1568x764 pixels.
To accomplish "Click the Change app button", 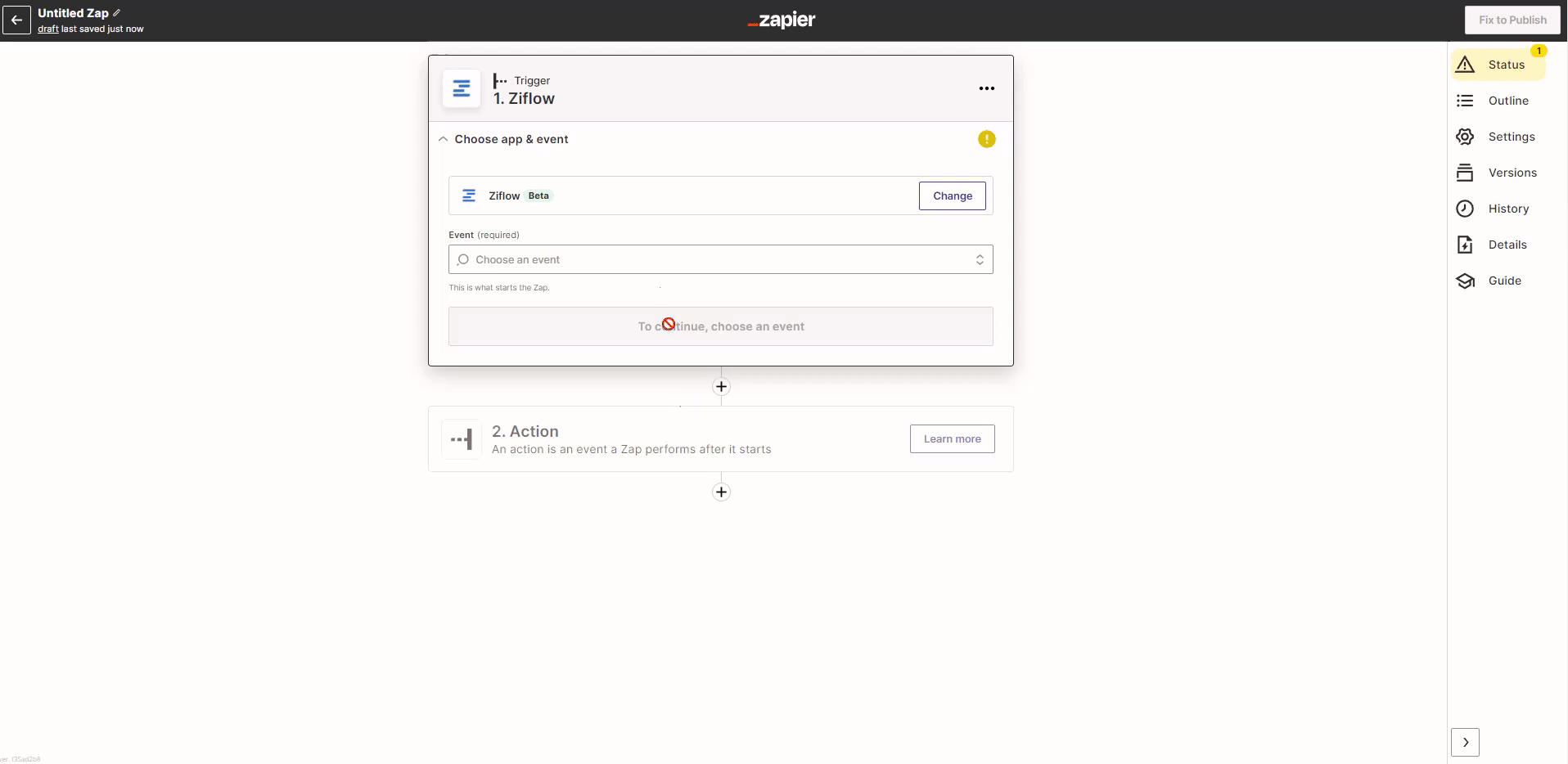I will [x=952, y=195].
